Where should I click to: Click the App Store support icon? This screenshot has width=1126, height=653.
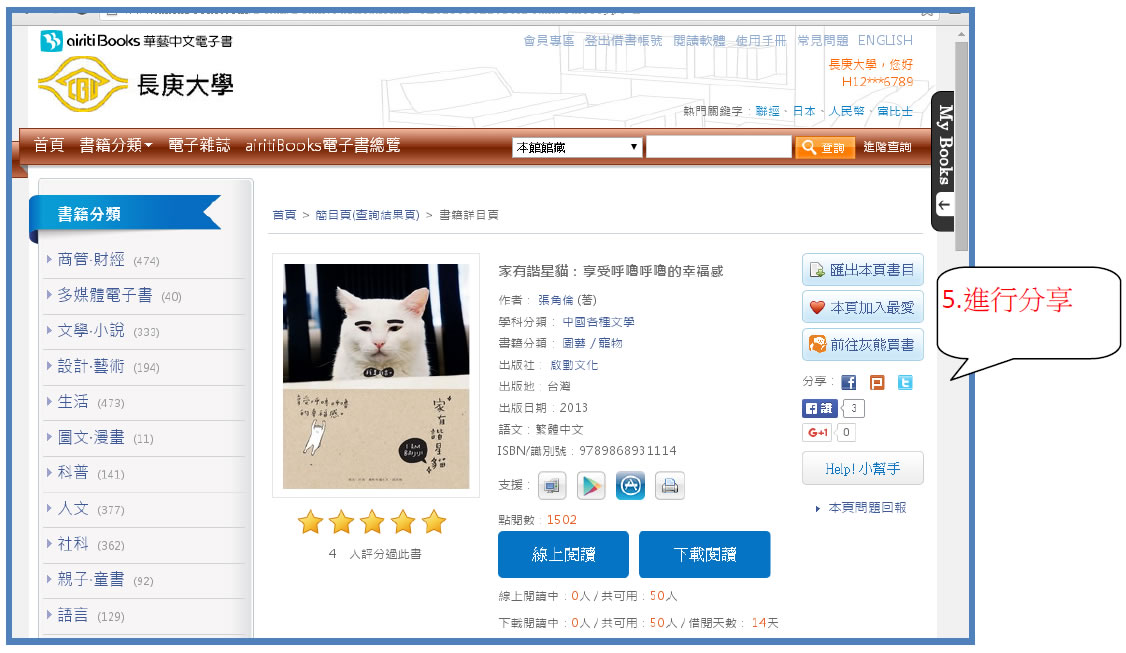tap(630, 486)
